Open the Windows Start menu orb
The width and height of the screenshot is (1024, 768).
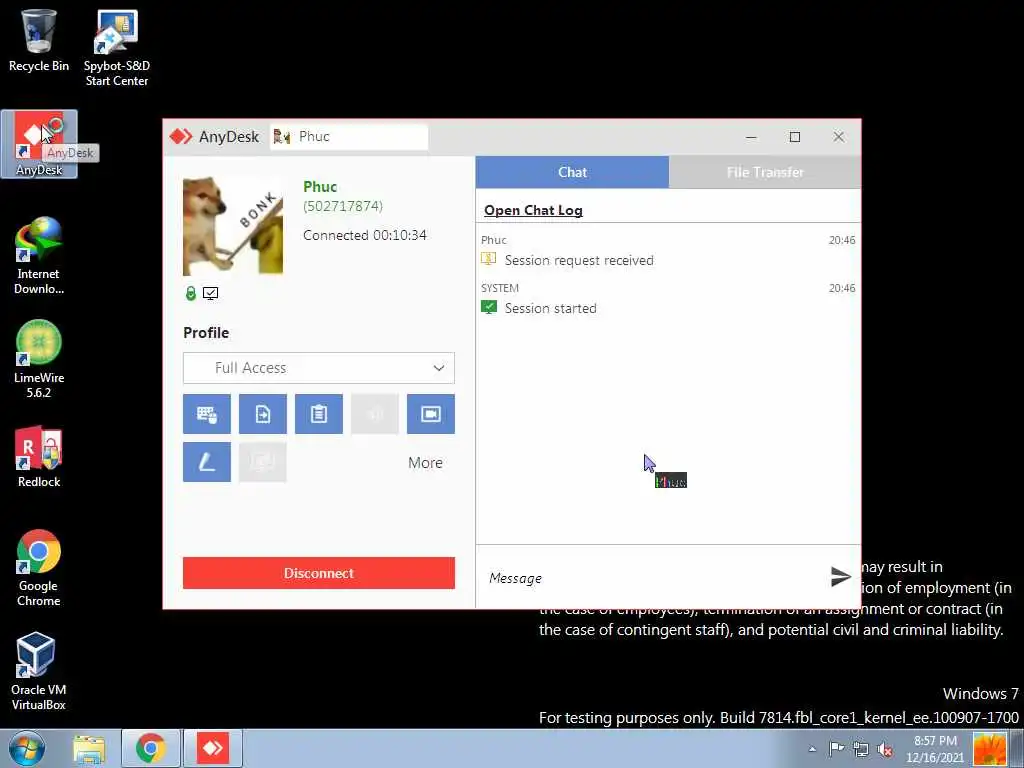(26, 748)
